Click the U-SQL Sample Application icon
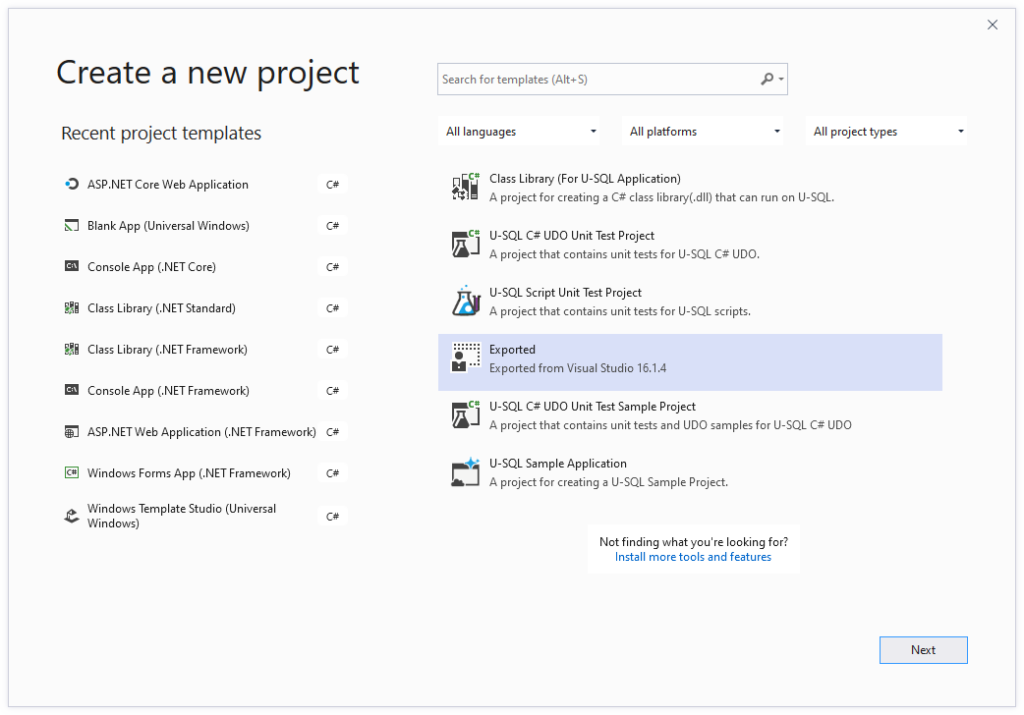The height and width of the screenshot is (715, 1024). click(x=465, y=472)
